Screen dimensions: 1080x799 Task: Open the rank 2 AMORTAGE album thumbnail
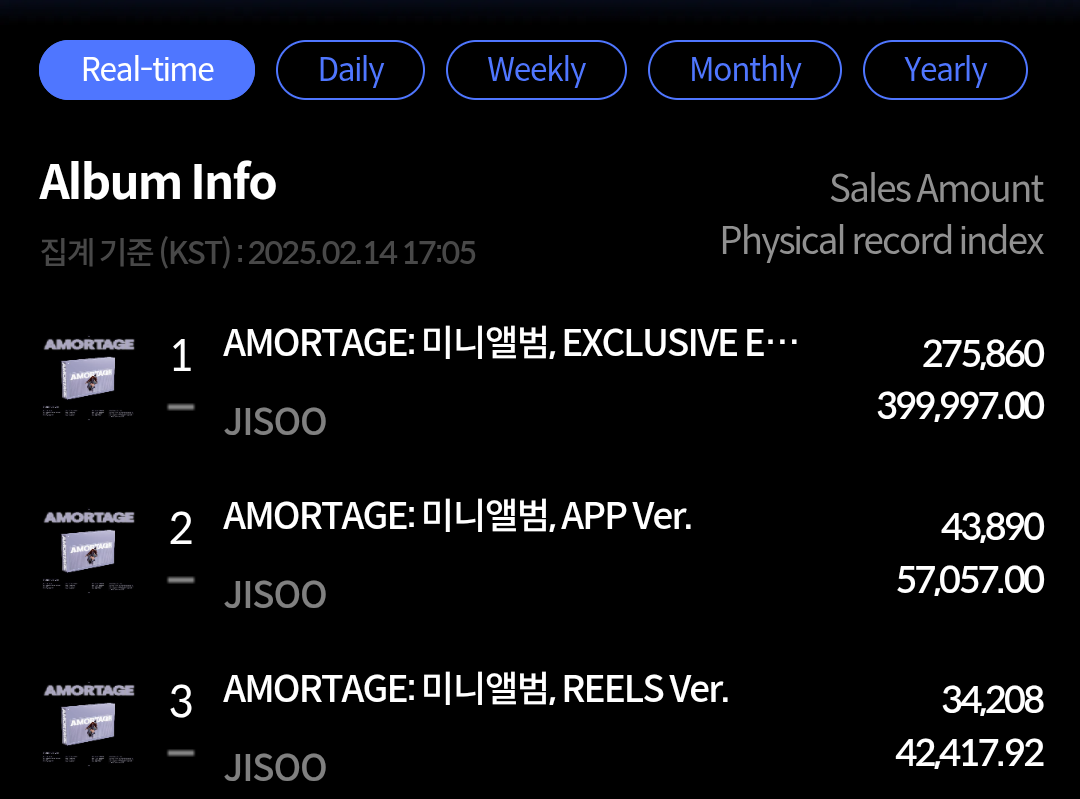coord(89,550)
